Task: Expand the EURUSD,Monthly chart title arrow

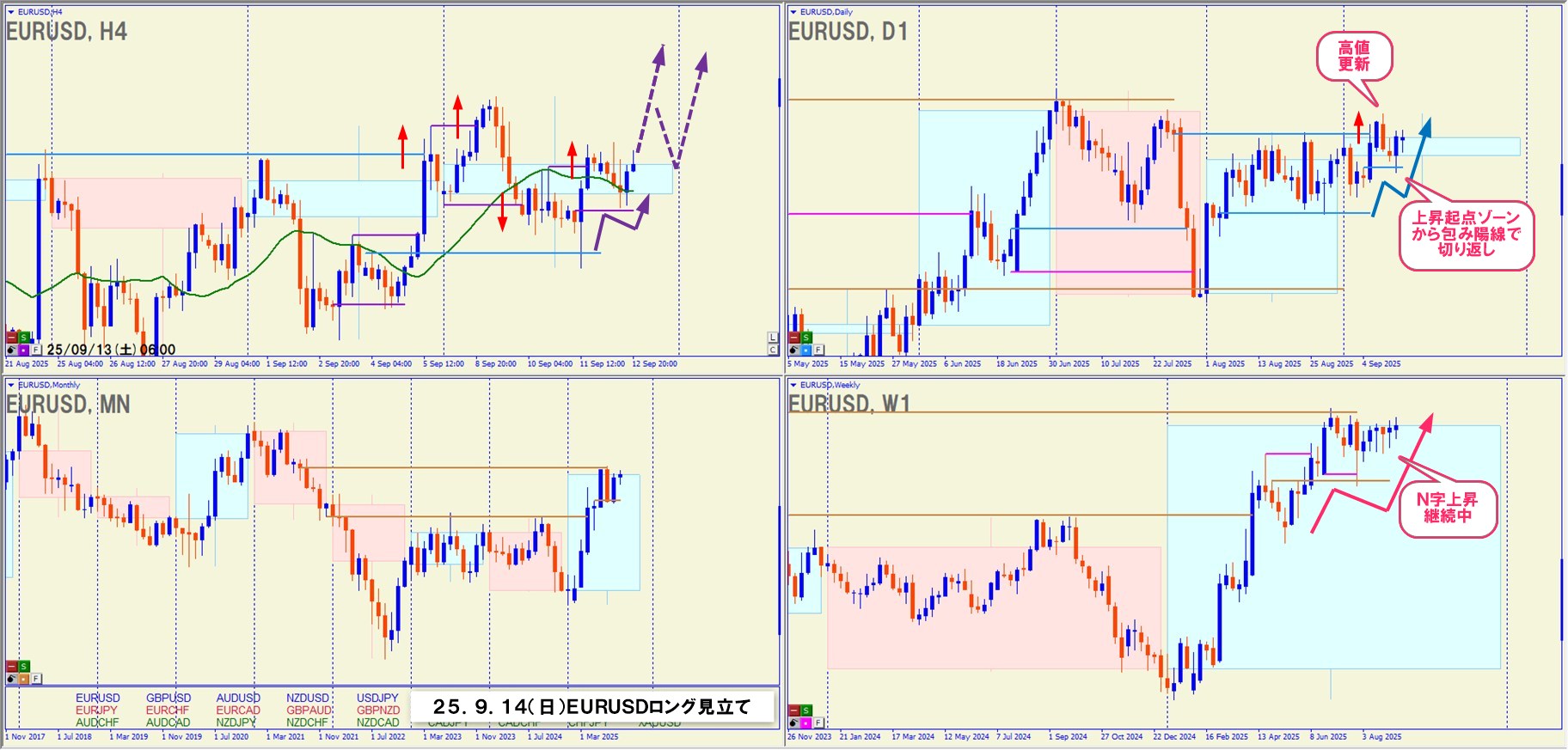Action: pyautogui.click(x=10, y=385)
